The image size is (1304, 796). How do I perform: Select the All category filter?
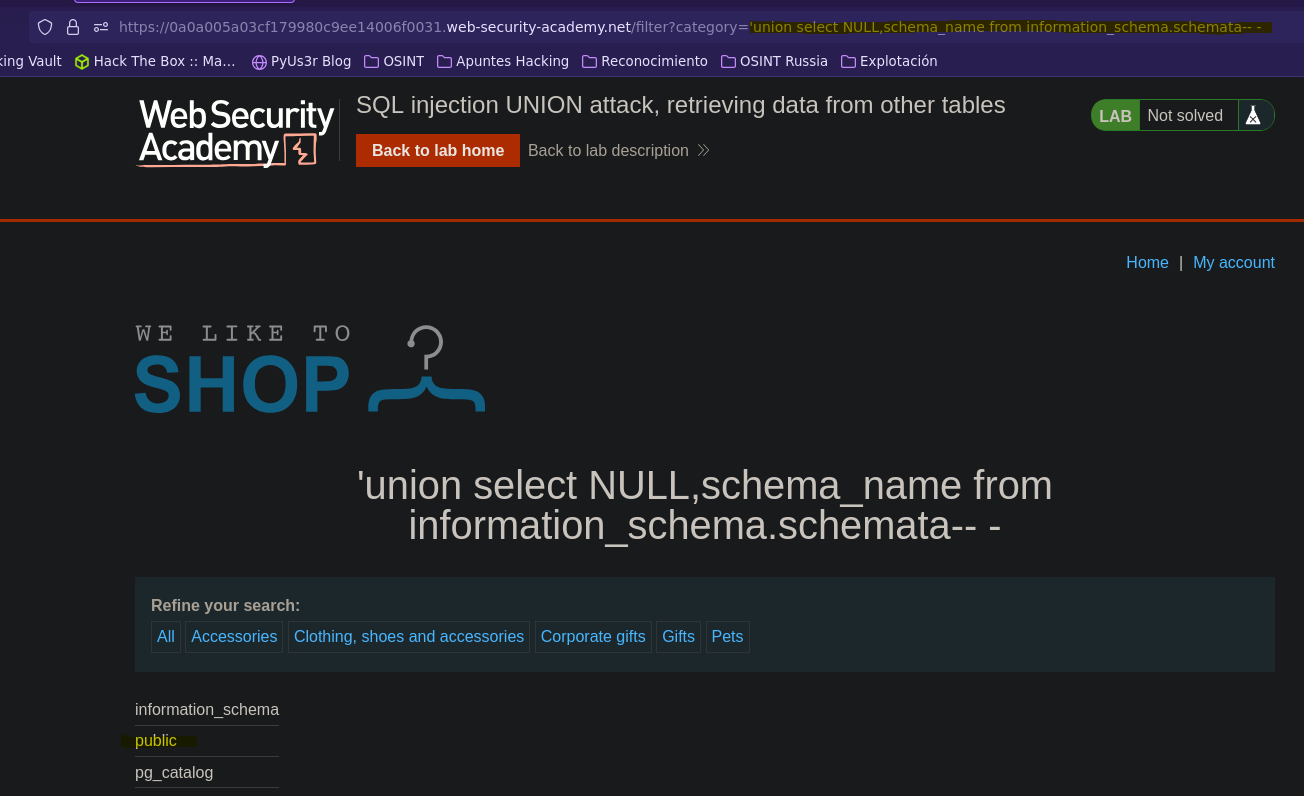166,637
